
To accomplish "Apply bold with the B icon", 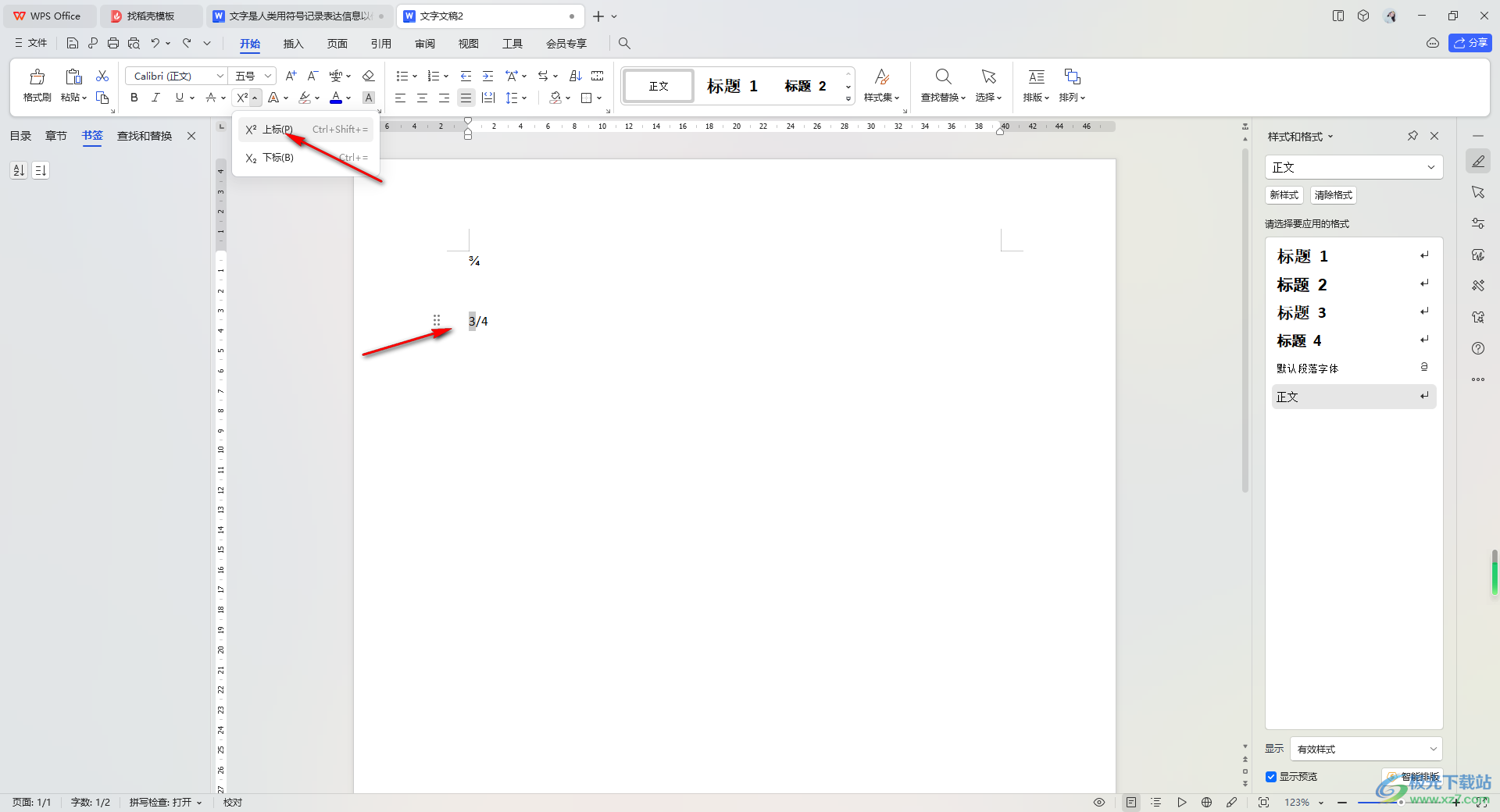I will 134,98.
